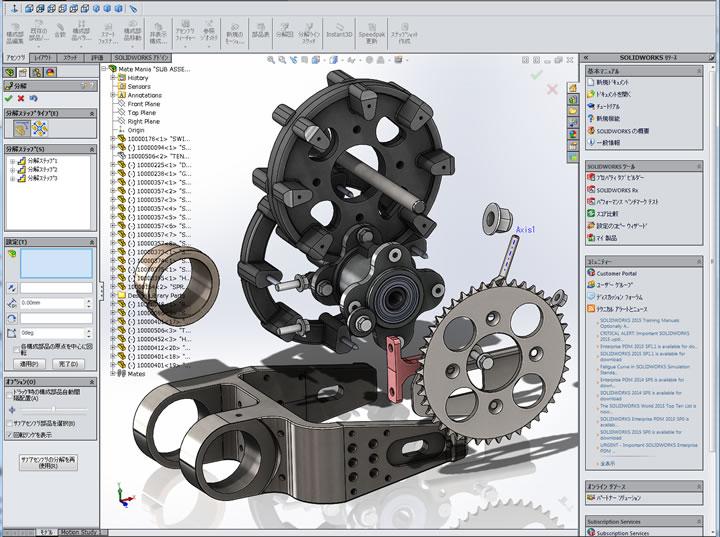Click the 合致 mate paperclip tool

click(60, 31)
